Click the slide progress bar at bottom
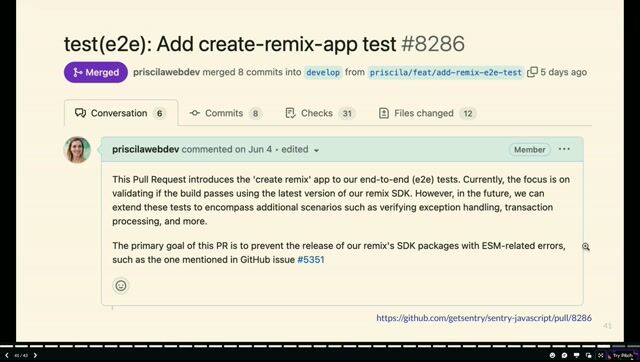 point(320,346)
